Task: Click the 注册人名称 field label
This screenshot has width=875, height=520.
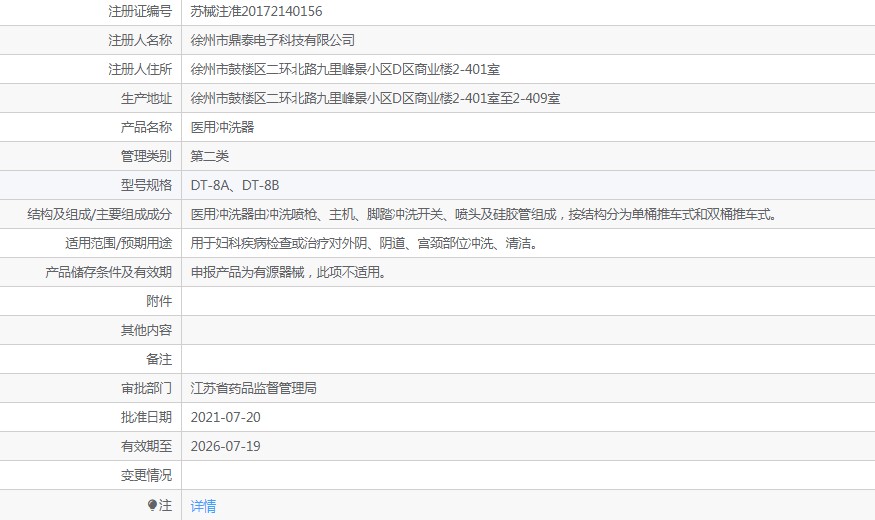Action: (x=140, y=40)
